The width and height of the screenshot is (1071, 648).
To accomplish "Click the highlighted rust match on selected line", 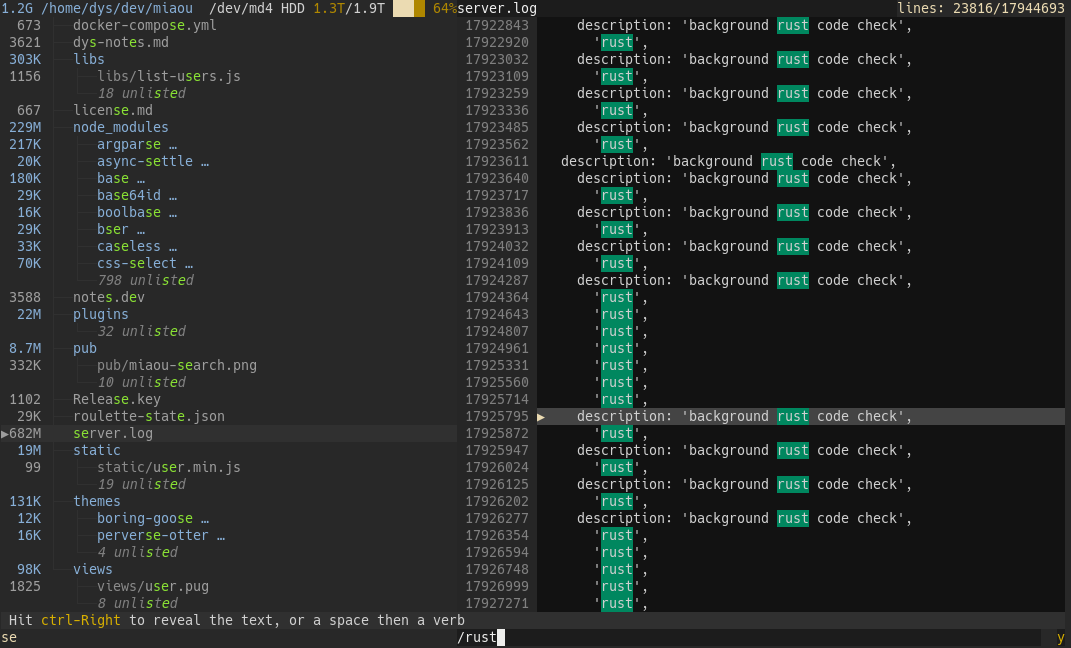I will (792, 416).
